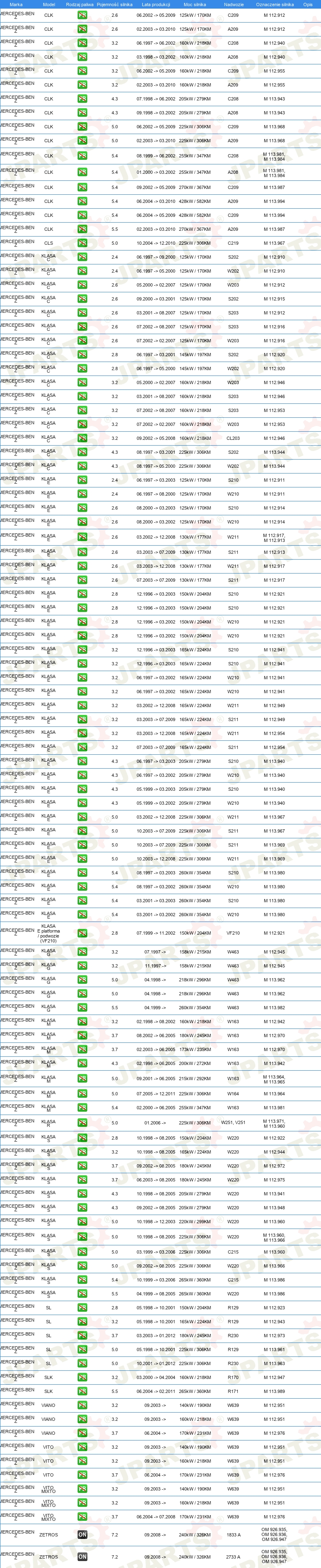Click petrol icon in SL M 112.923 row

pos(82,1307)
